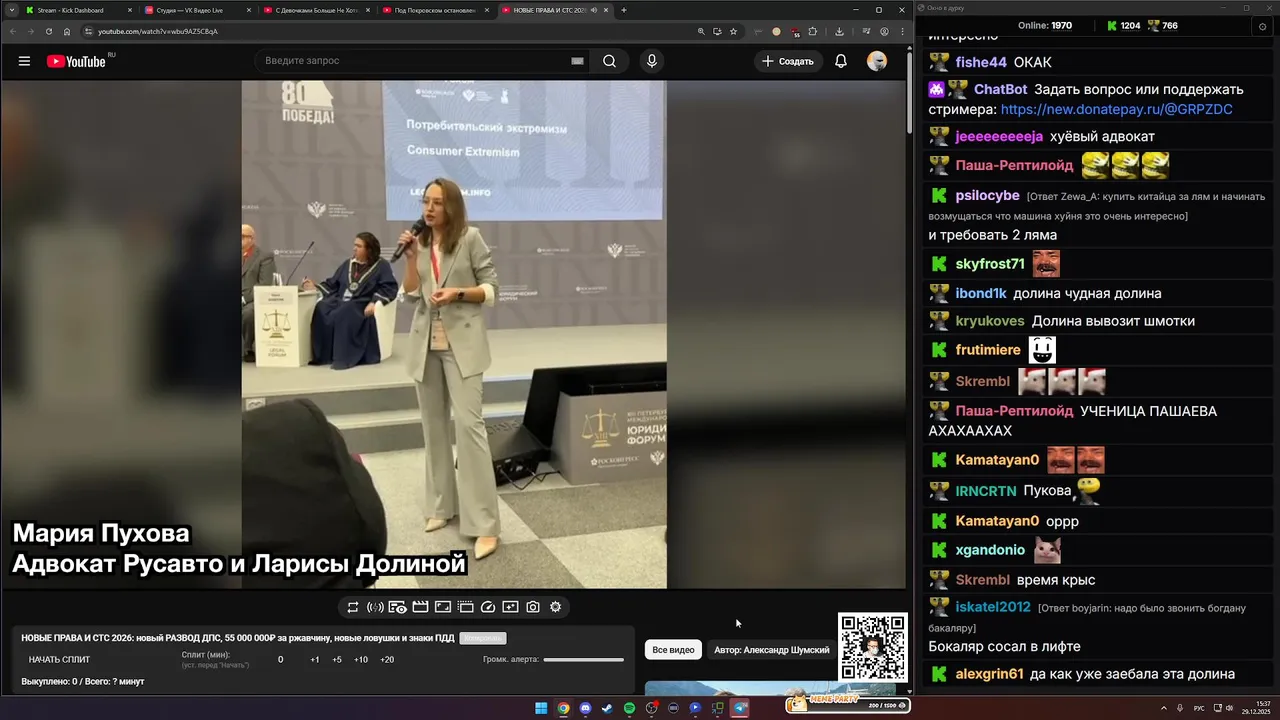Click the НАЧАТЬ СПЛИТ button
This screenshot has width=1280, height=720.
click(59, 660)
